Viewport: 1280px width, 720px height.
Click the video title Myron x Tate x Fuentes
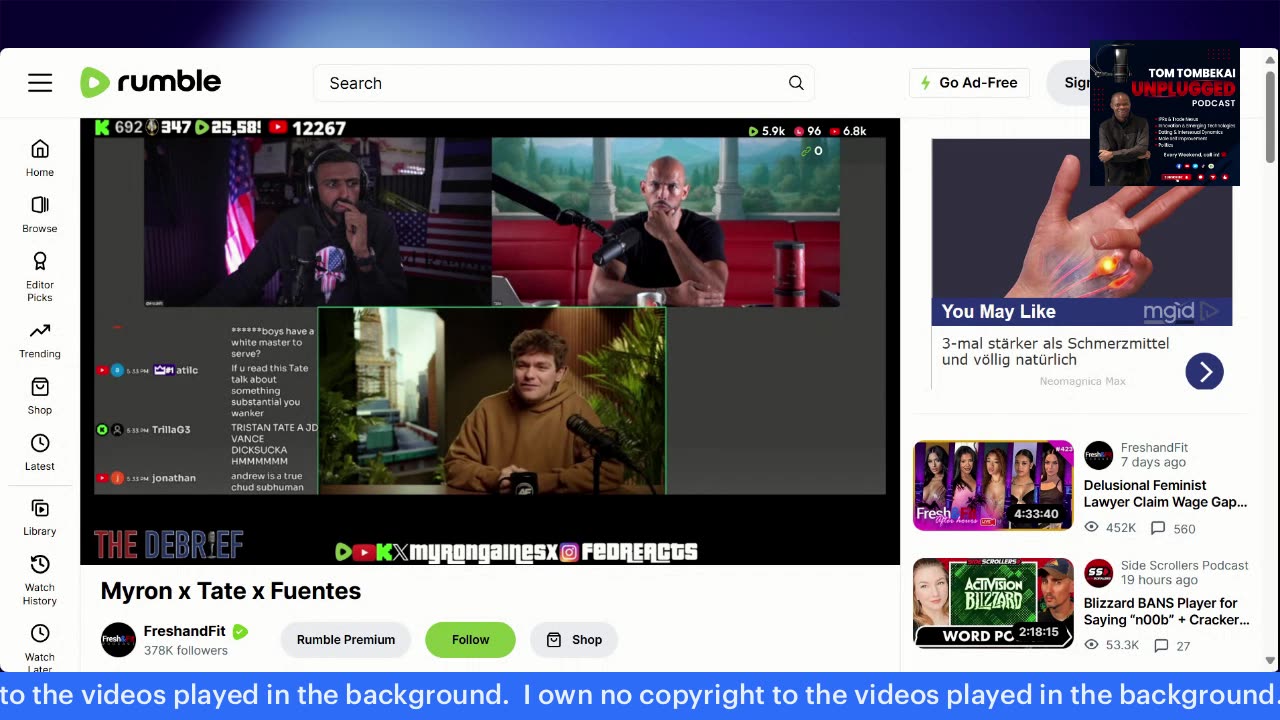(x=231, y=591)
